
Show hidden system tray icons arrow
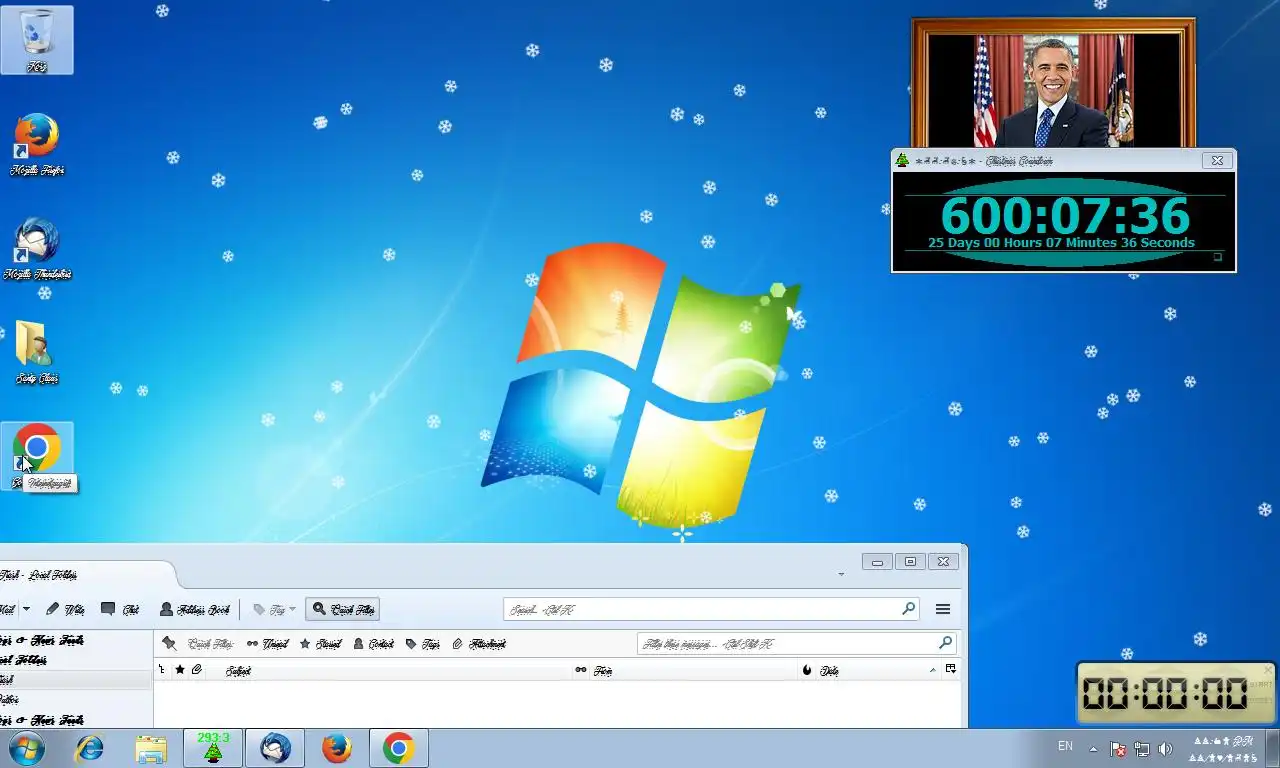[1093, 748]
